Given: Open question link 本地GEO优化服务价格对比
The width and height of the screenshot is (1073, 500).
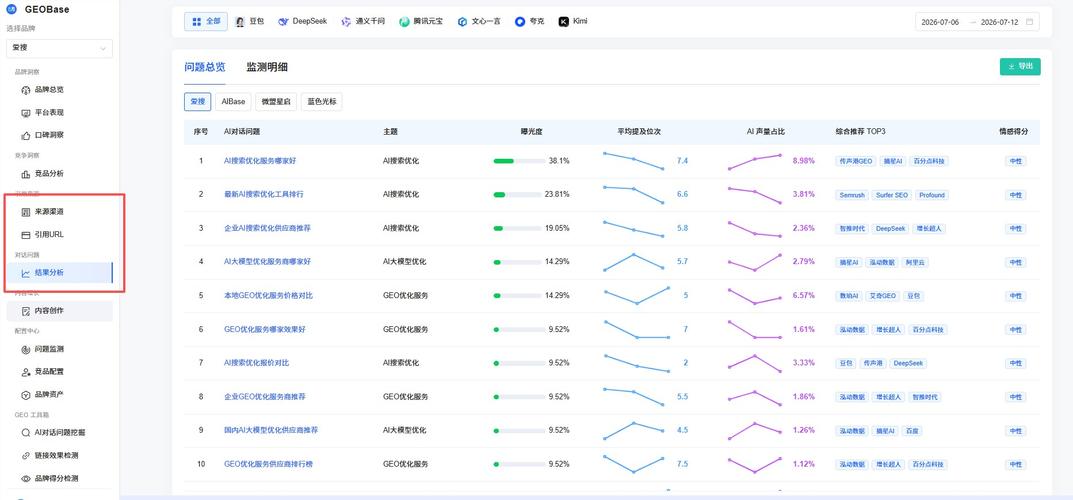Looking at the screenshot, I should 268,295.
